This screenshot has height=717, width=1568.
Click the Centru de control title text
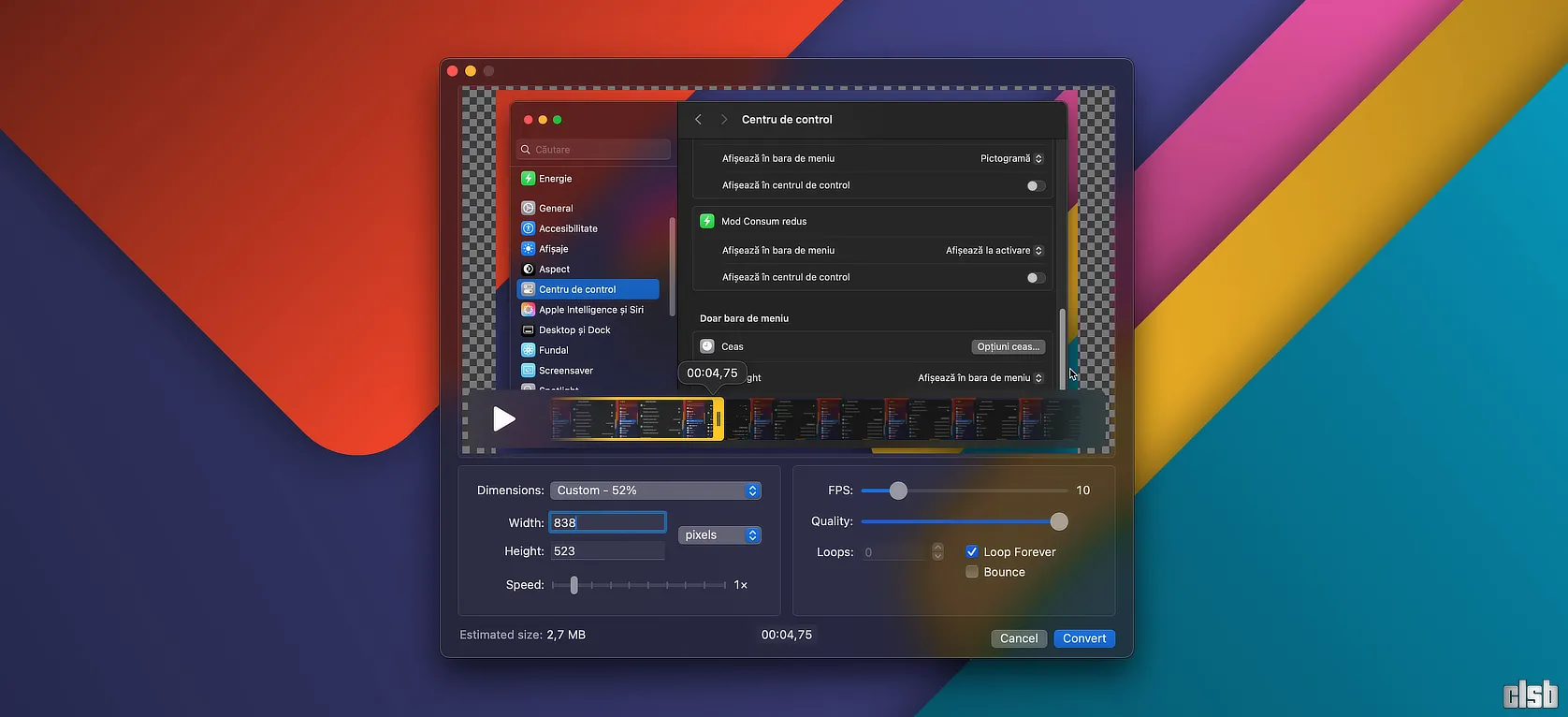coord(787,120)
